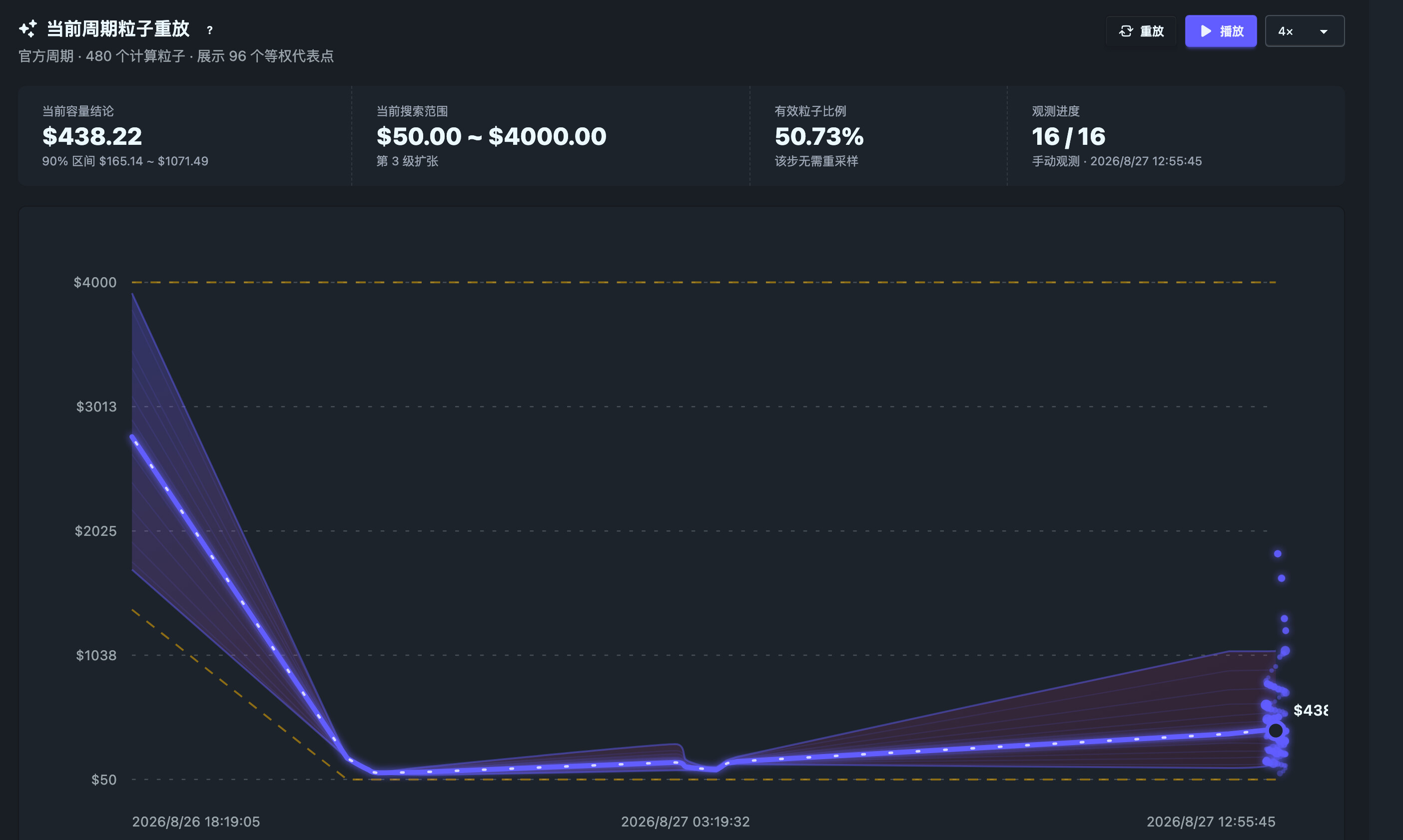
Task: Click the topmost particle dot near $2025
Action: tap(1278, 553)
